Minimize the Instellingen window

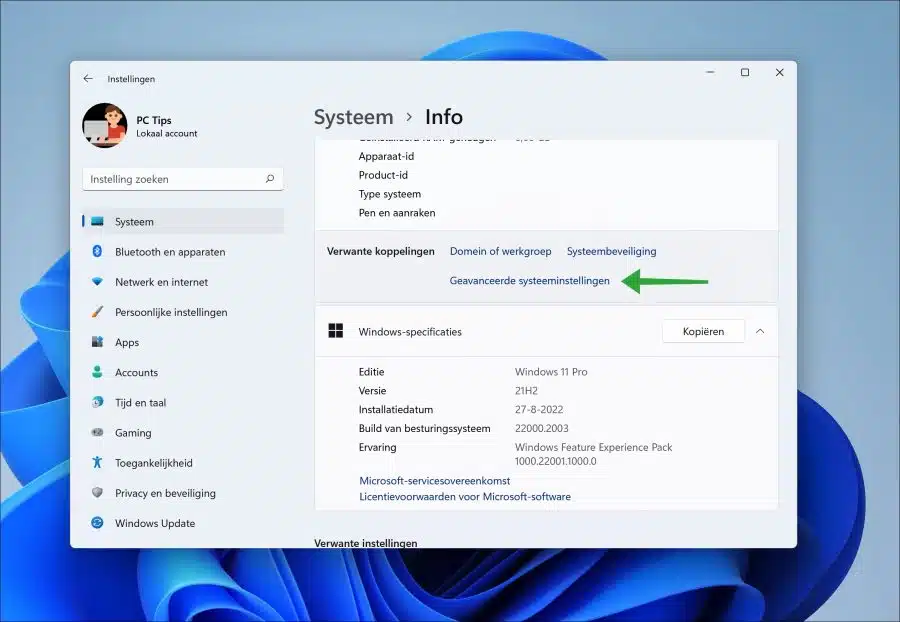tap(711, 72)
